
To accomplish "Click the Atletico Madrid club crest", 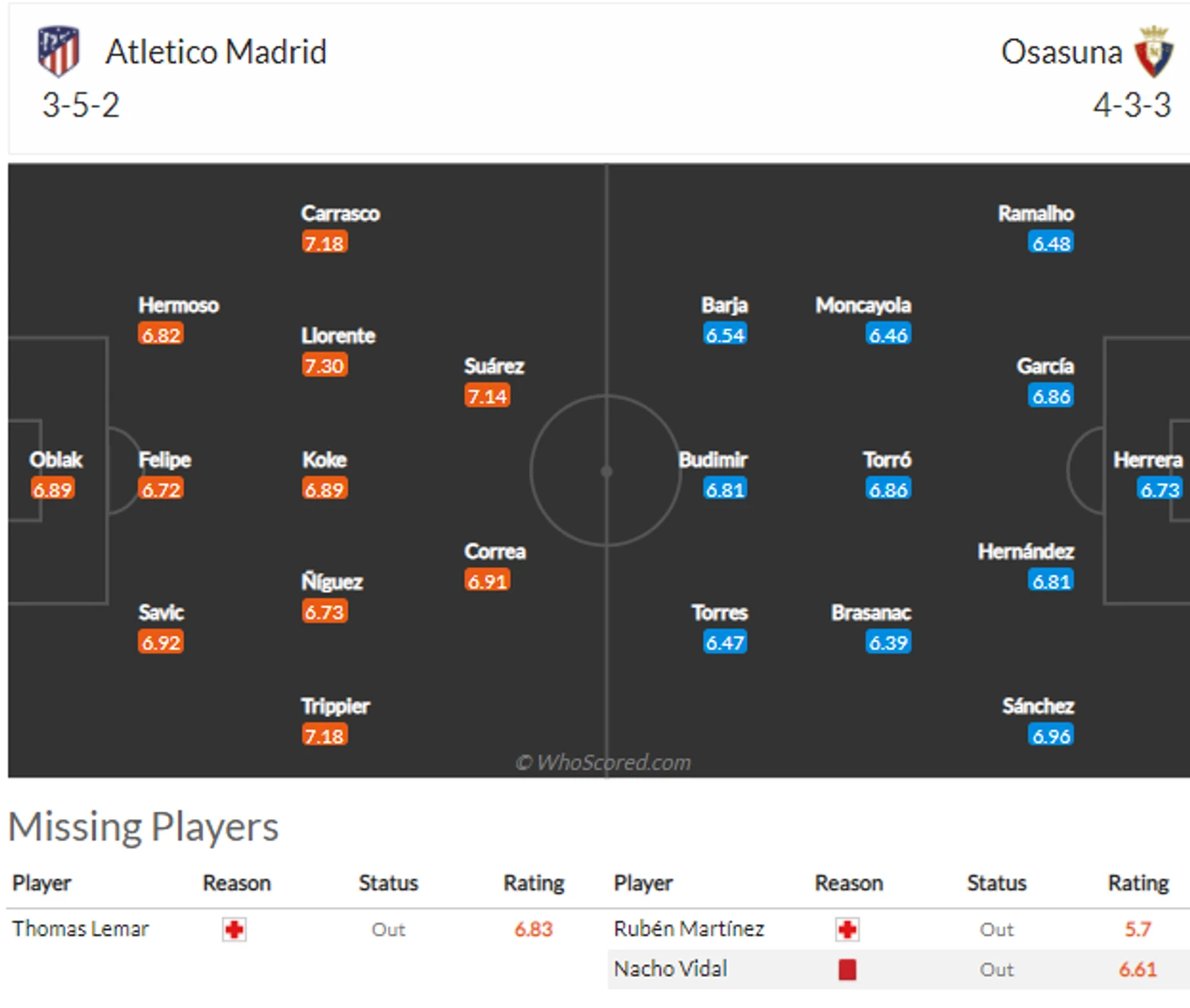I will (x=59, y=51).
